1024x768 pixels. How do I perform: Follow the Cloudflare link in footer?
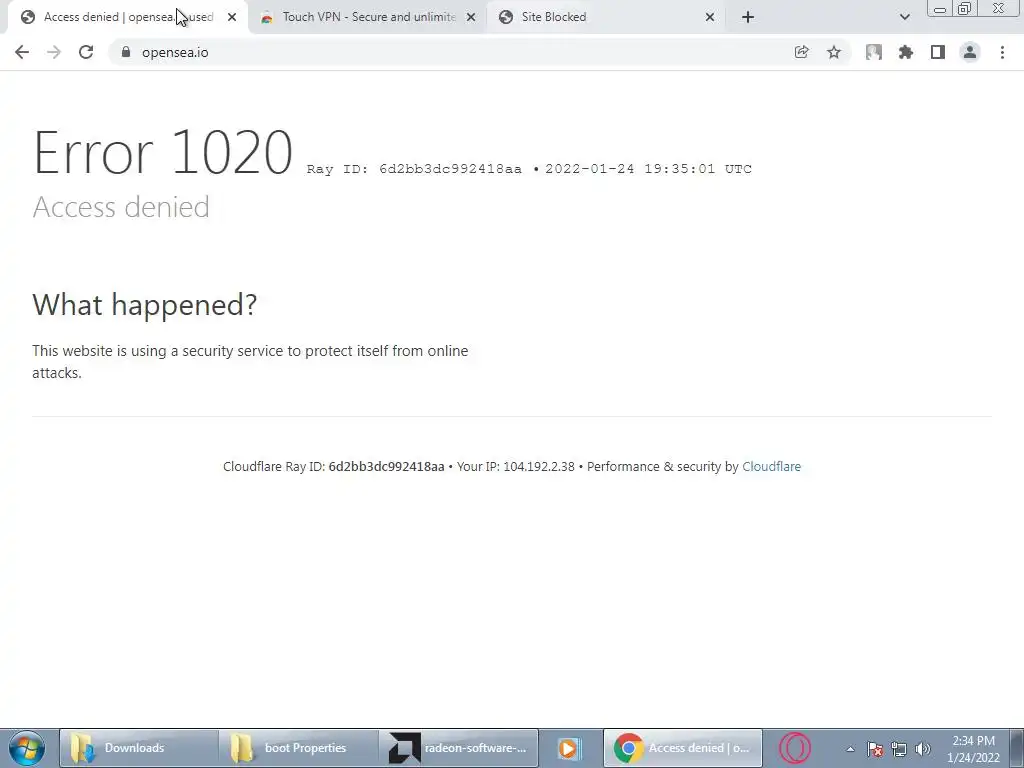(771, 466)
